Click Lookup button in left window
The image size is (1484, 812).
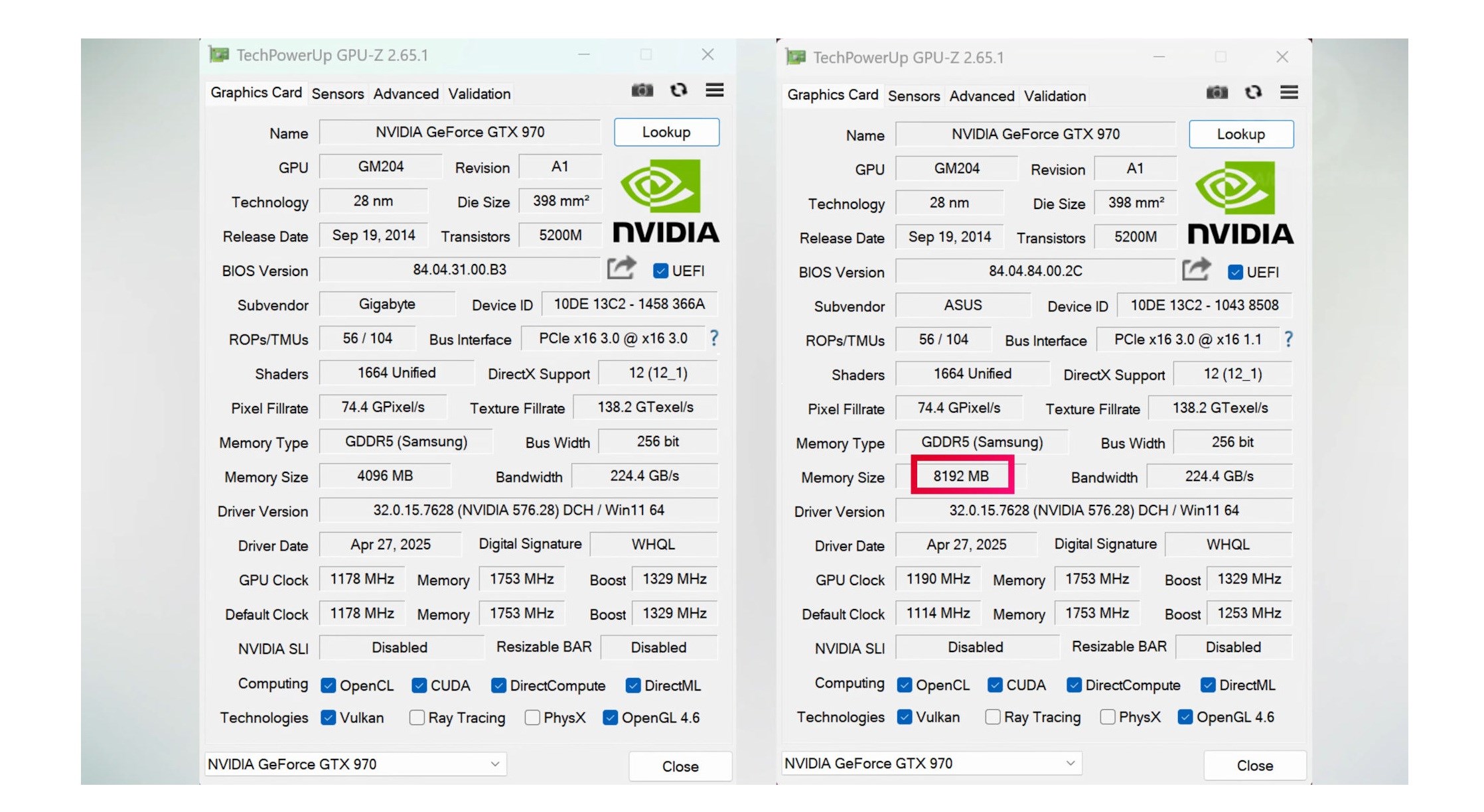point(666,132)
